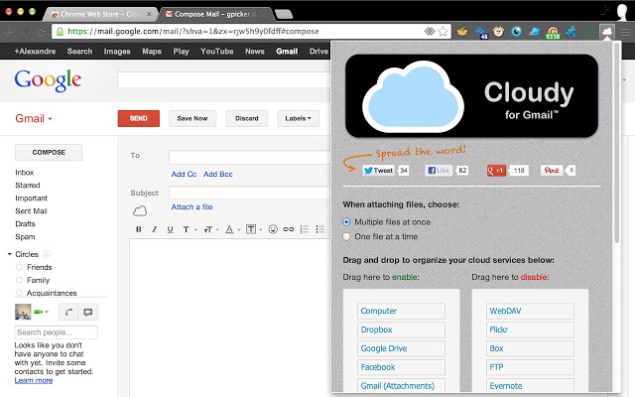Expand the Gmail dropdown menu
Image resolution: width=635 pixels, height=397 pixels.
34,118
